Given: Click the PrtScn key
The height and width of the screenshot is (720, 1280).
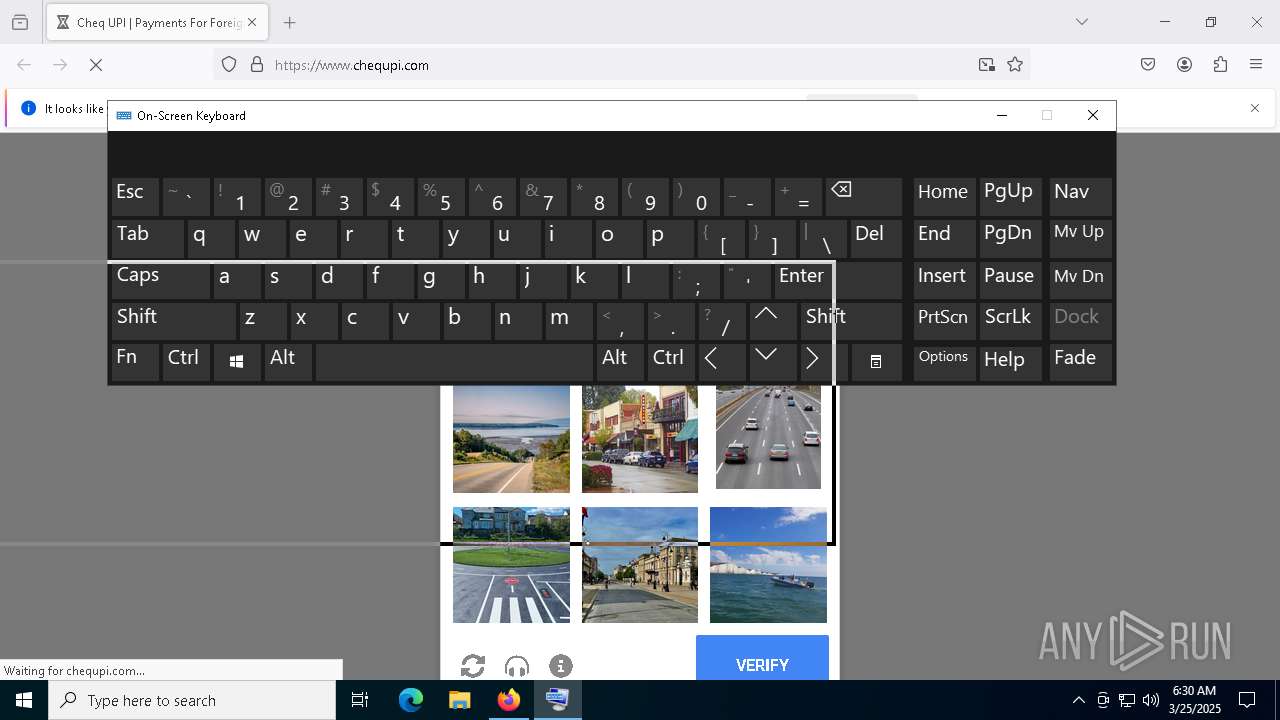Looking at the screenshot, I should tap(944, 320).
